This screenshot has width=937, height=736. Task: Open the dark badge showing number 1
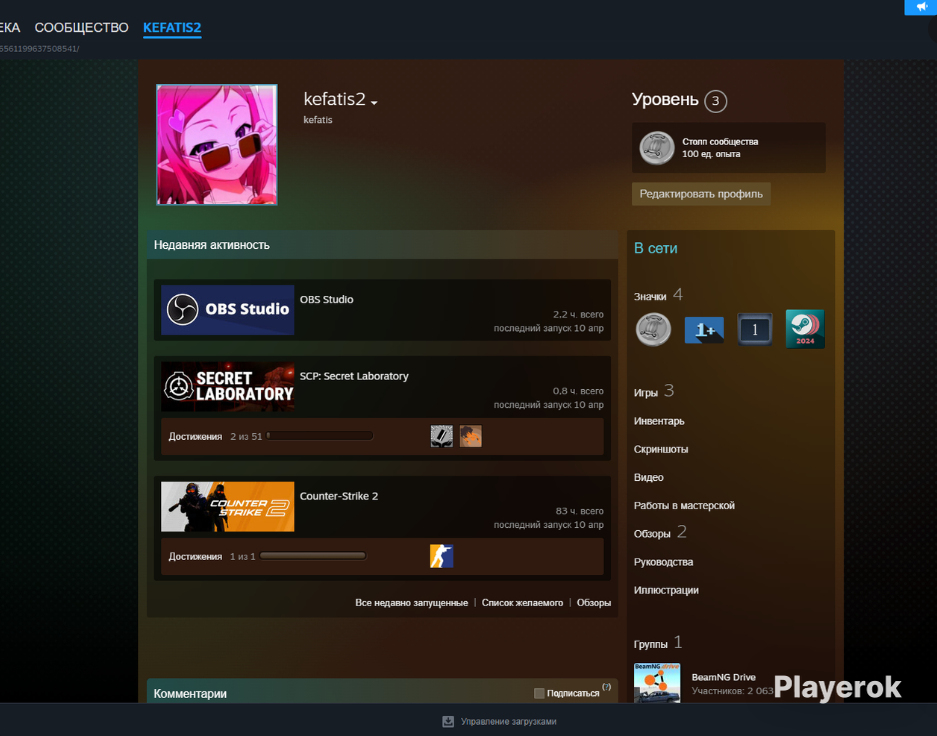[755, 329]
